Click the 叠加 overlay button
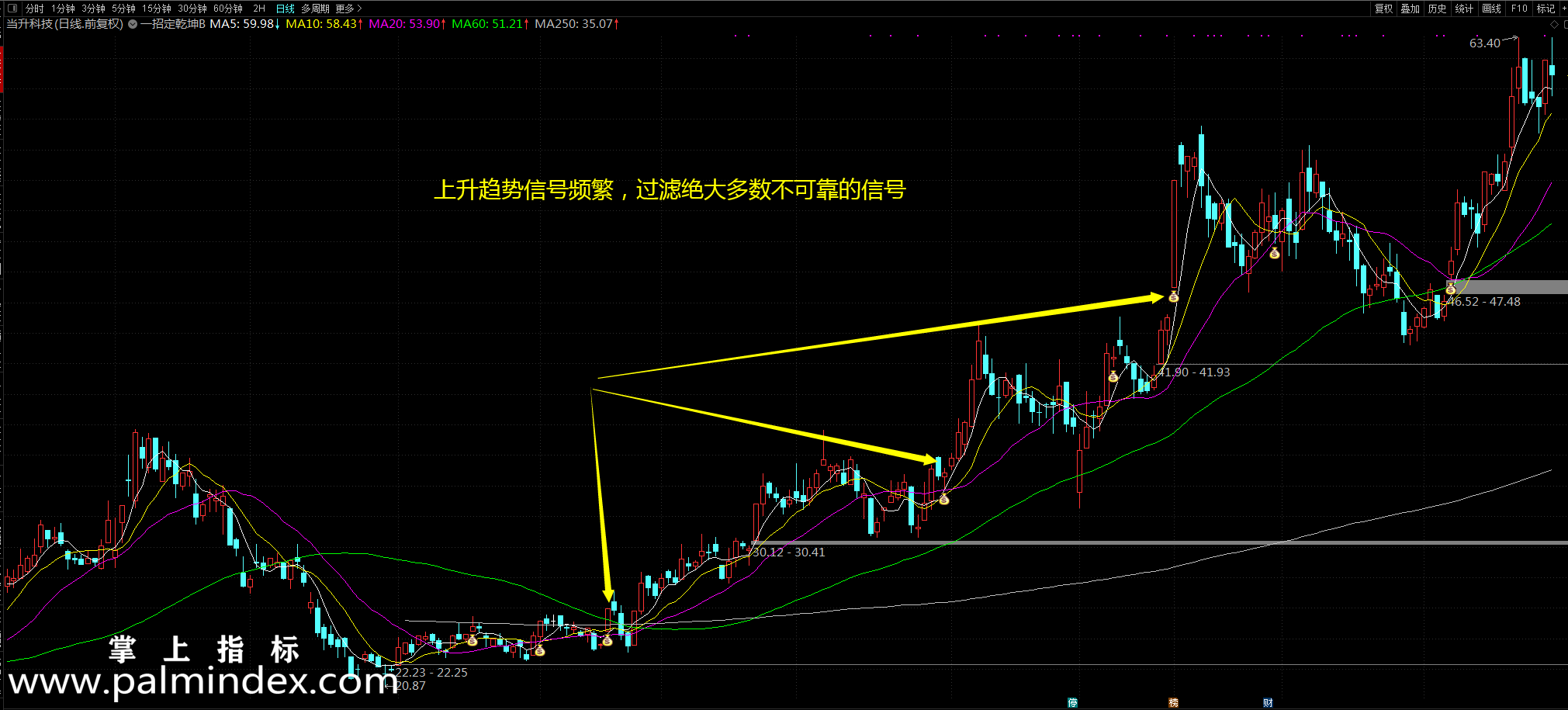Screen dimensions: 1568x710 coord(1411,9)
